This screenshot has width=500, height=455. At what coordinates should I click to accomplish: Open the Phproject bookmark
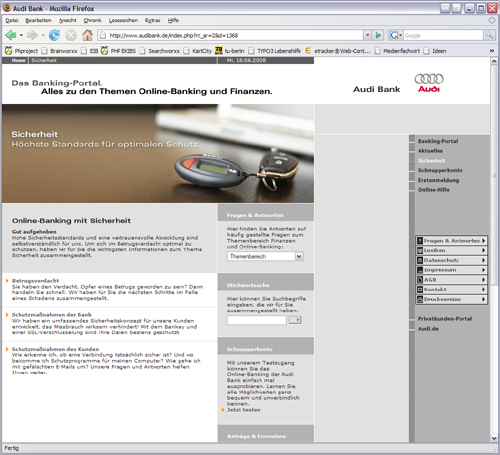click(x=21, y=51)
